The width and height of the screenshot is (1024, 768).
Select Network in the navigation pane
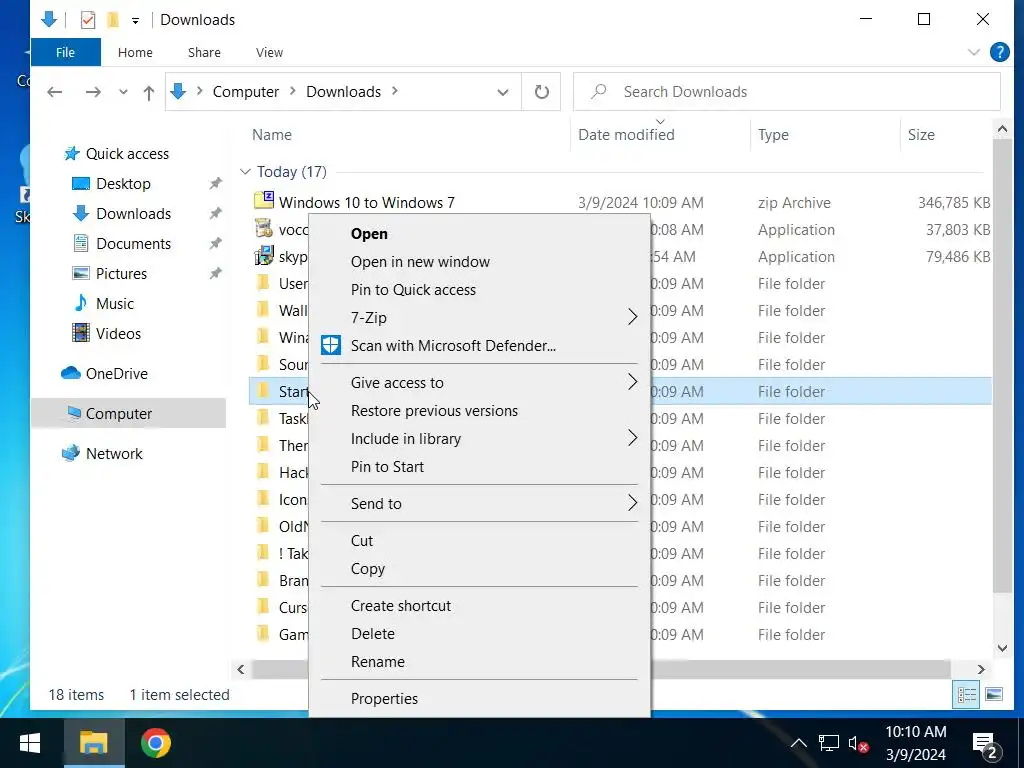pos(114,454)
